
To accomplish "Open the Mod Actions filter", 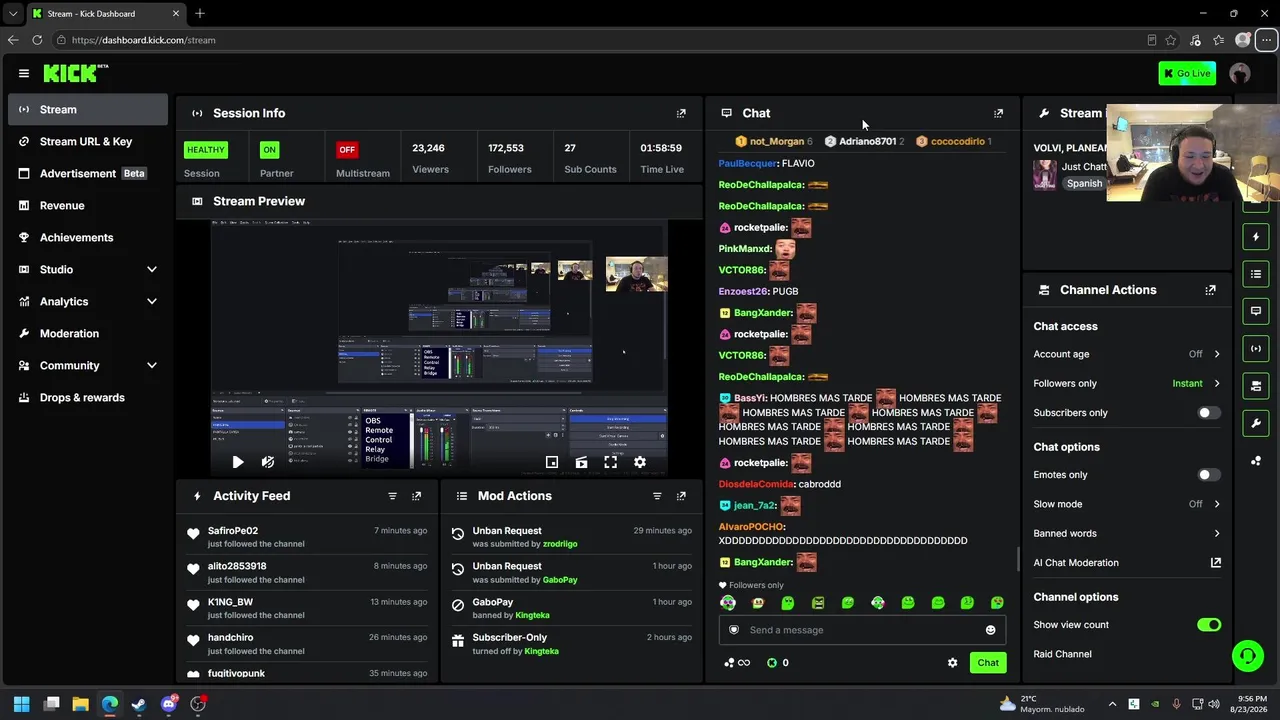I will click(657, 496).
